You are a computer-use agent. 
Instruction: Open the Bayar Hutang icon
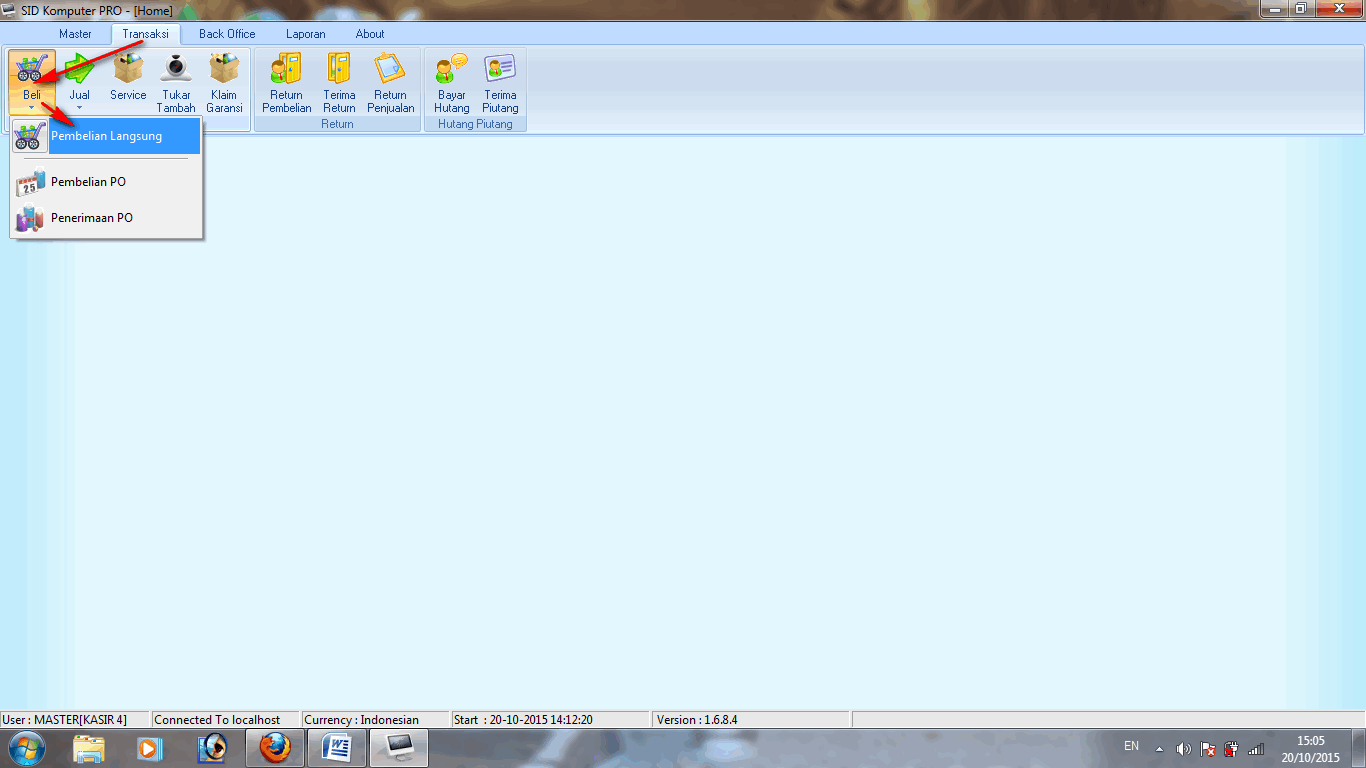click(451, 69)
